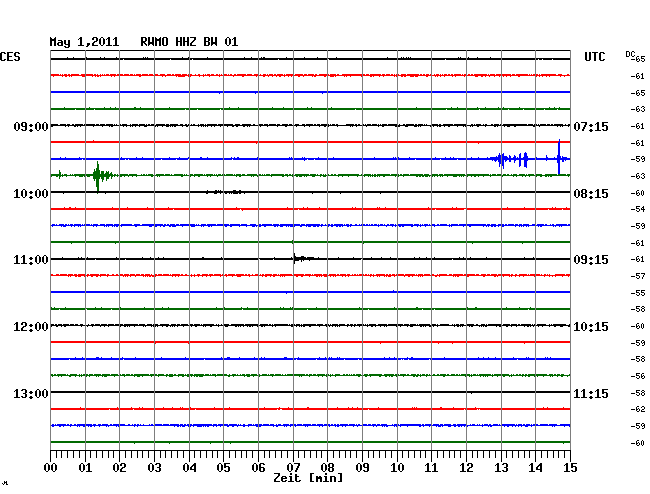Select minute label '03' on the time axis
650x494 pixels.
[x=154, y=467]
